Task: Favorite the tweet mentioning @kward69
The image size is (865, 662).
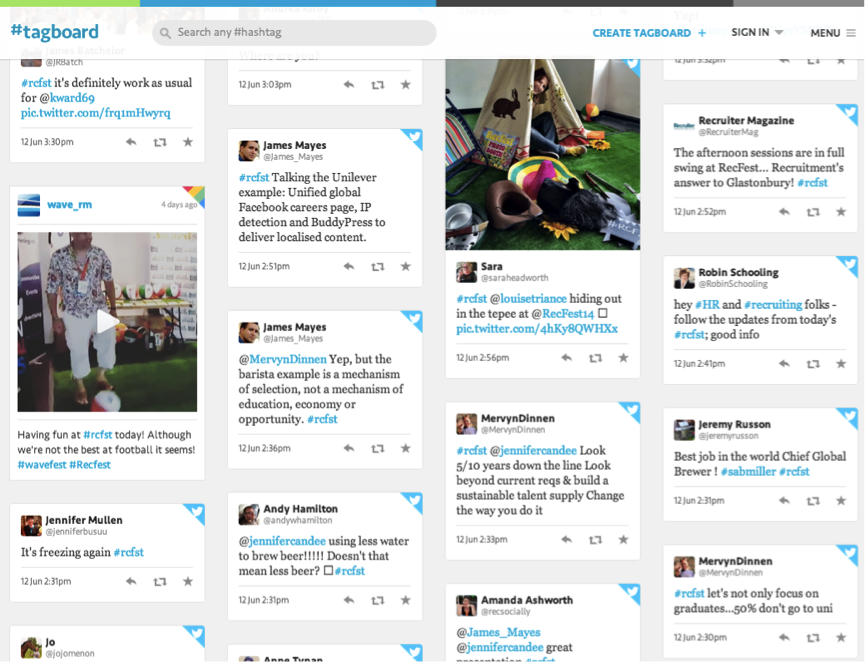Action: [x=188, y=142]
